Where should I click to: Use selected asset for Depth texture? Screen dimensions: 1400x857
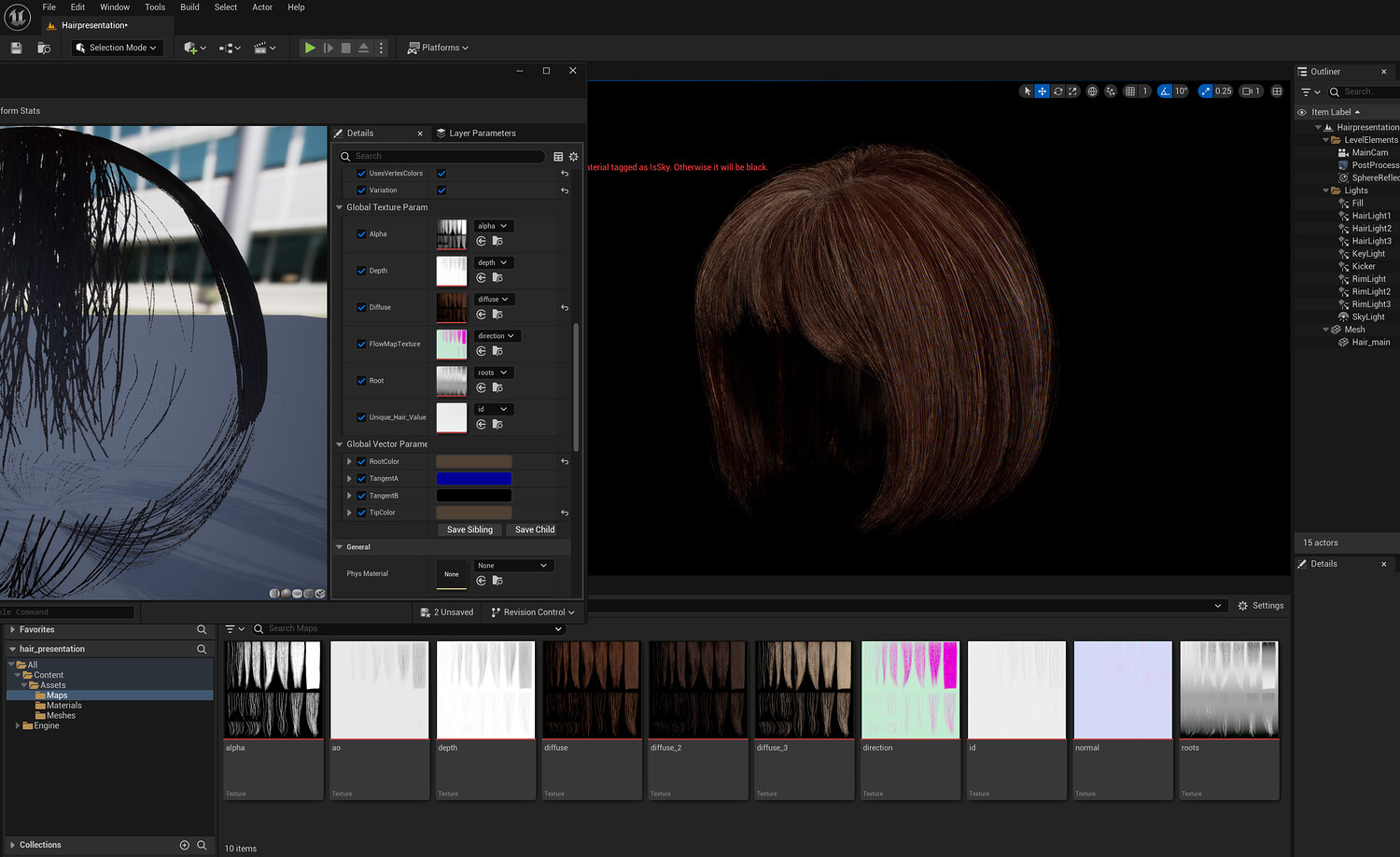482,277
